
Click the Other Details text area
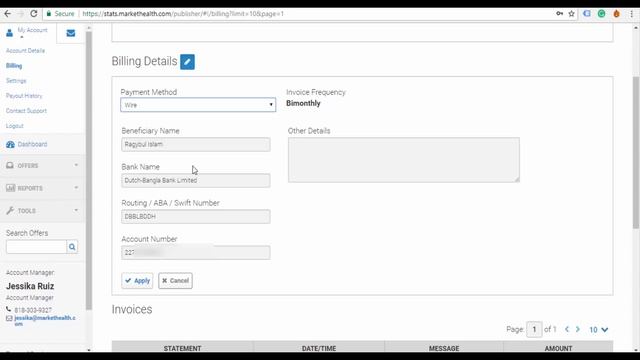coord(404,160)
